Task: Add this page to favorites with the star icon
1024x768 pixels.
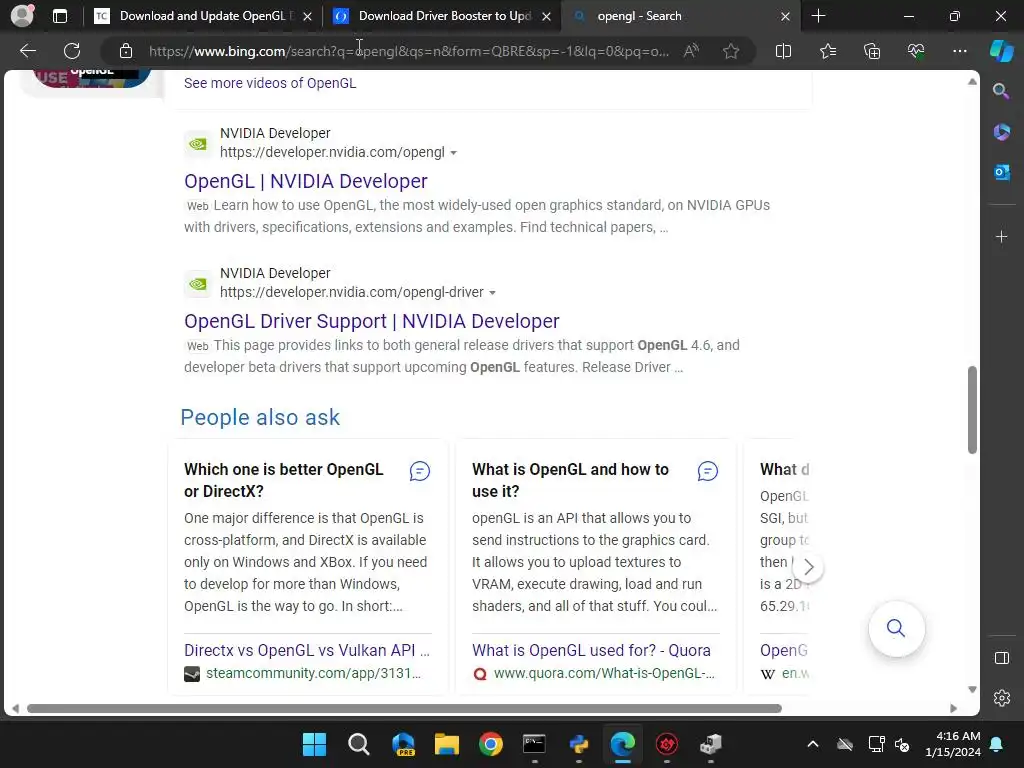Action: pos(731,51)
